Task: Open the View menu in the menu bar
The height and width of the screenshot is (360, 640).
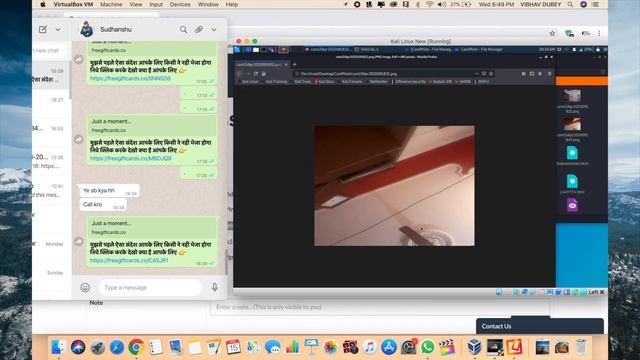Action: (136, 4)
